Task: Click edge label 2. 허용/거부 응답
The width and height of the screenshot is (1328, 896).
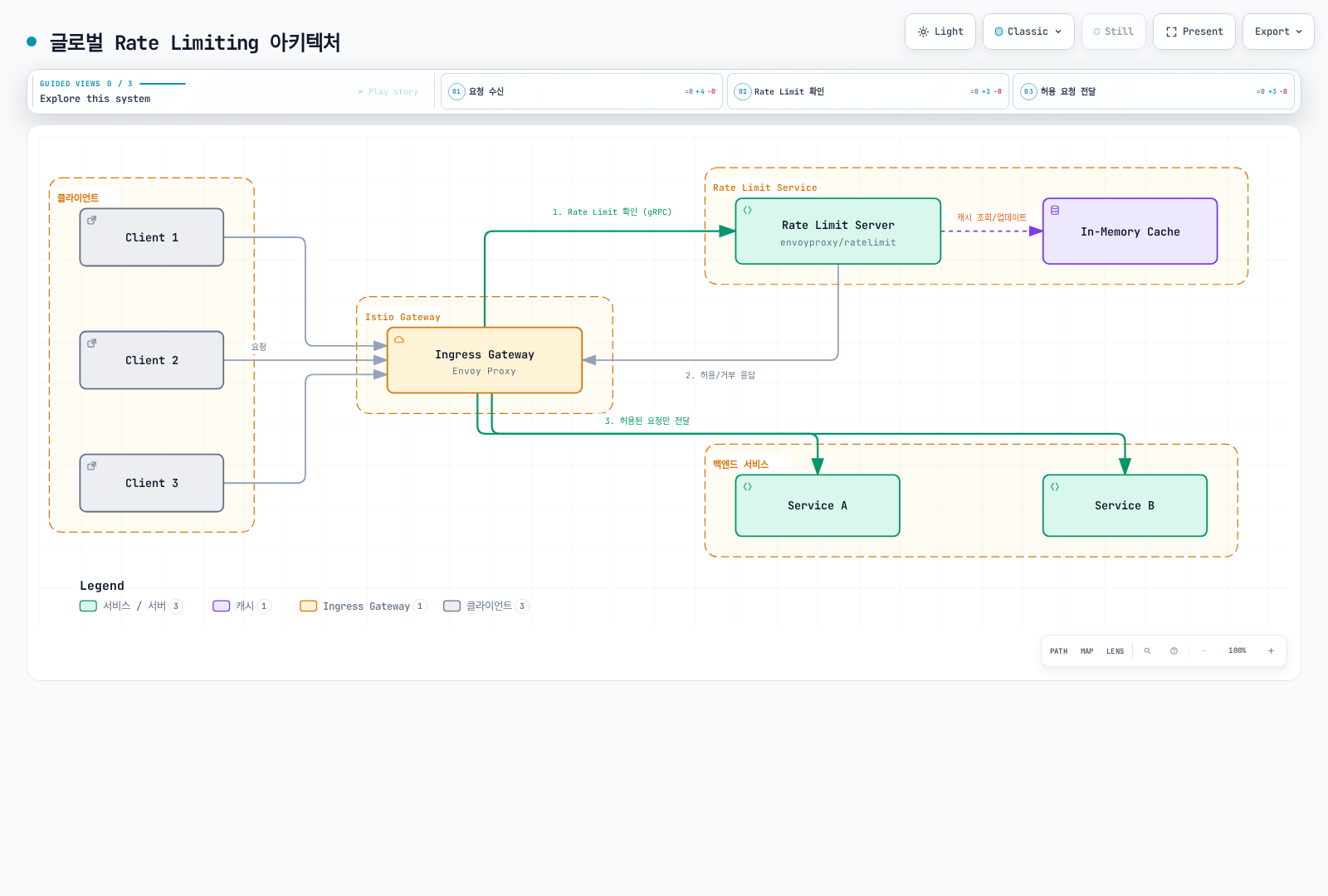Action: click(x=720, y=375)
